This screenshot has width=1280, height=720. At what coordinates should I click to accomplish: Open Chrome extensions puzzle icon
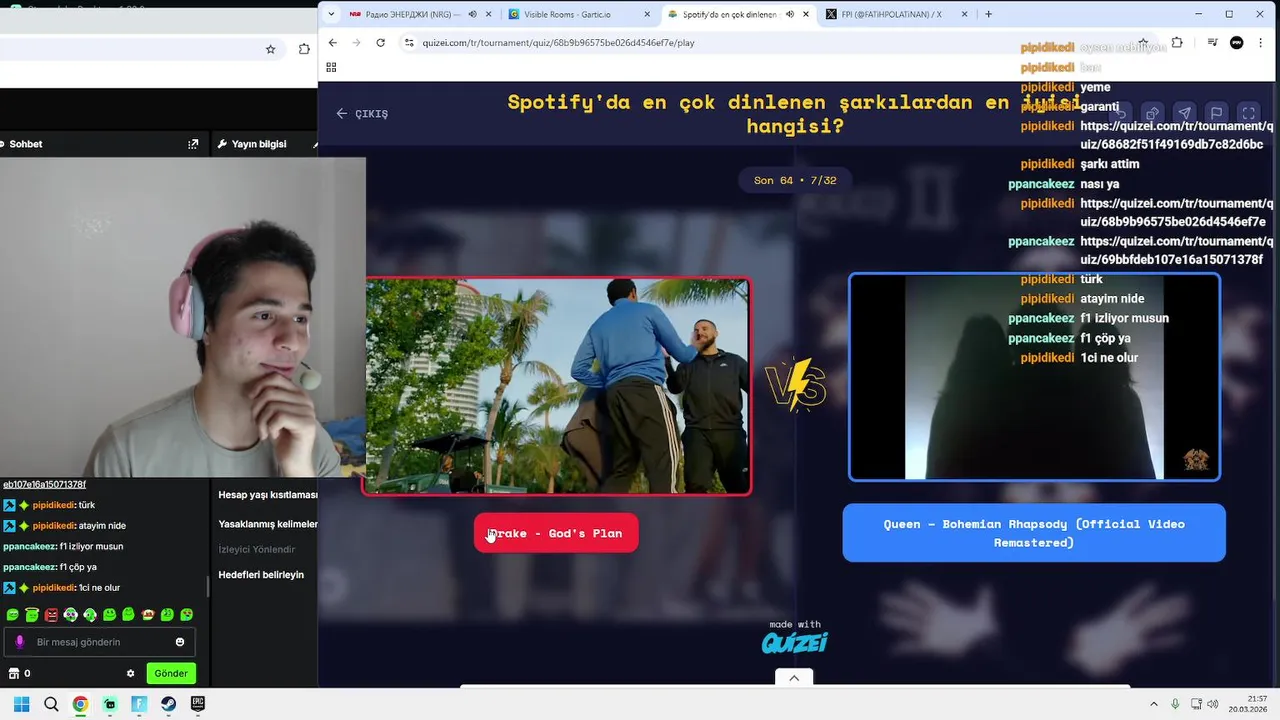pyautogui.click(x=1177, y=42)
